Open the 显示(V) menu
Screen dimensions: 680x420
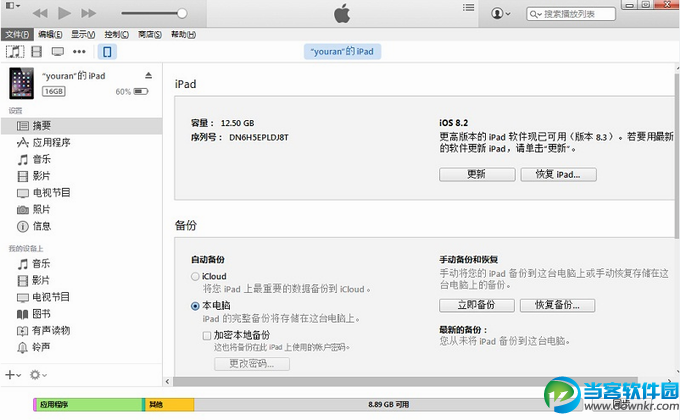tap(83, 34)
